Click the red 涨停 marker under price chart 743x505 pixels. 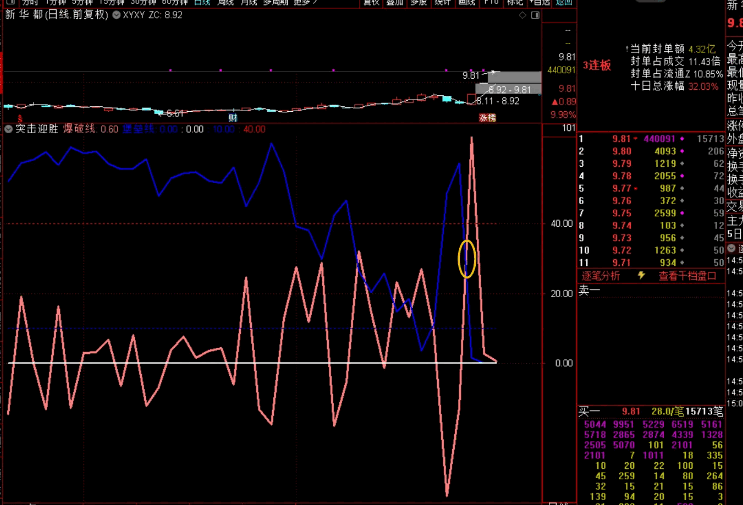coord(486,118)
